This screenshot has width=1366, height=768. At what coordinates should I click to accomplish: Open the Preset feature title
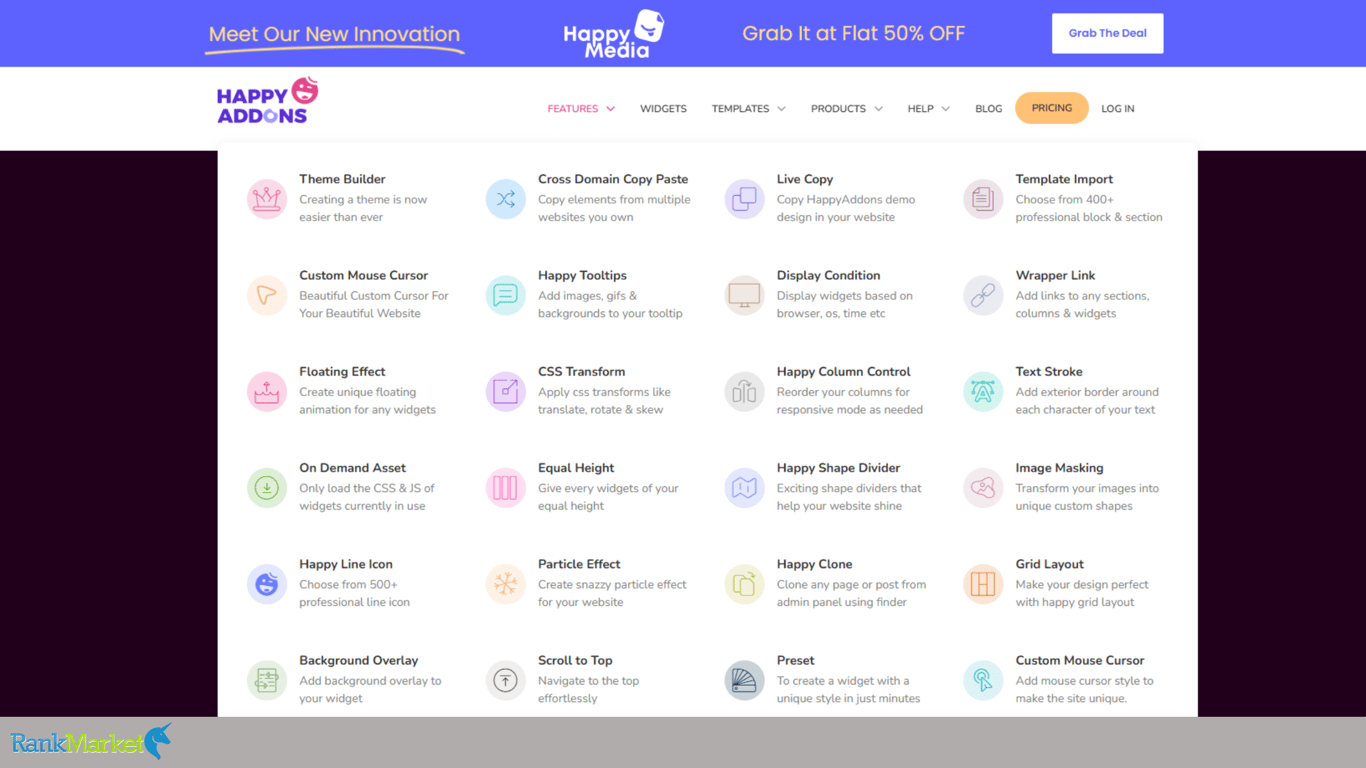pos(795,660)
